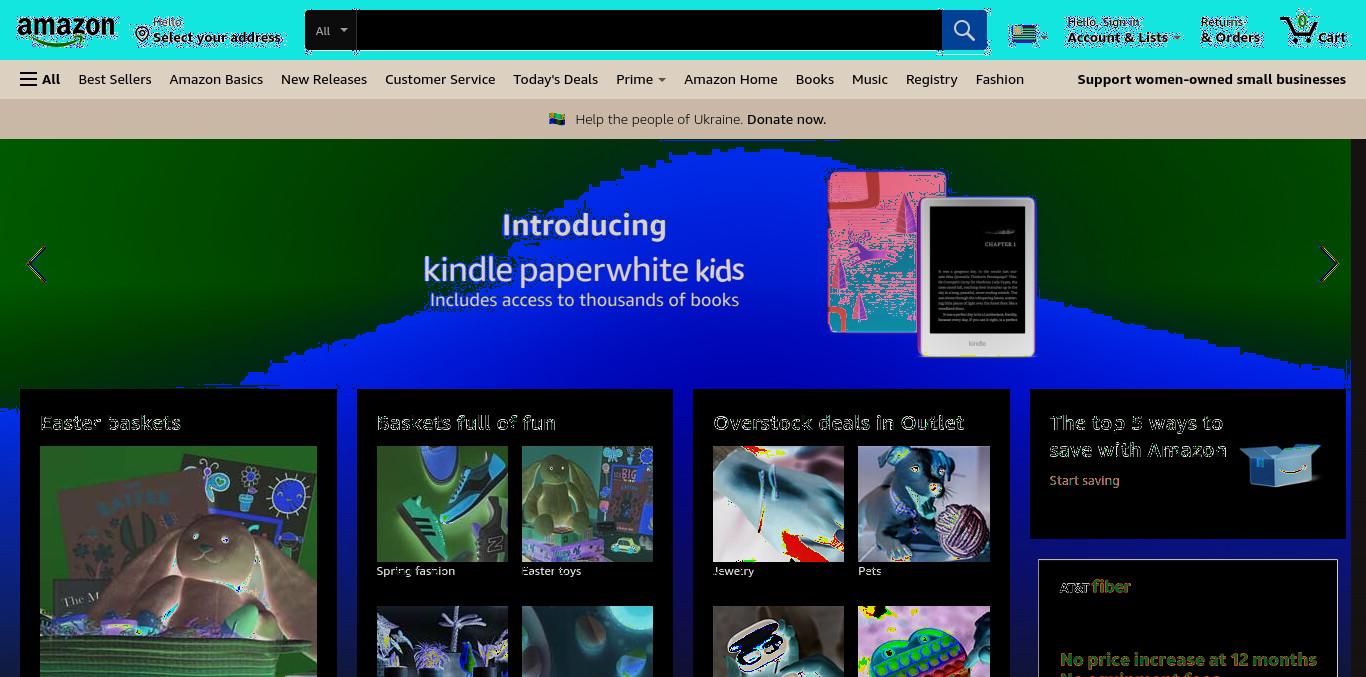Open the All hamburger menu
The image size is (1366, 677).
tap(40, 79)
